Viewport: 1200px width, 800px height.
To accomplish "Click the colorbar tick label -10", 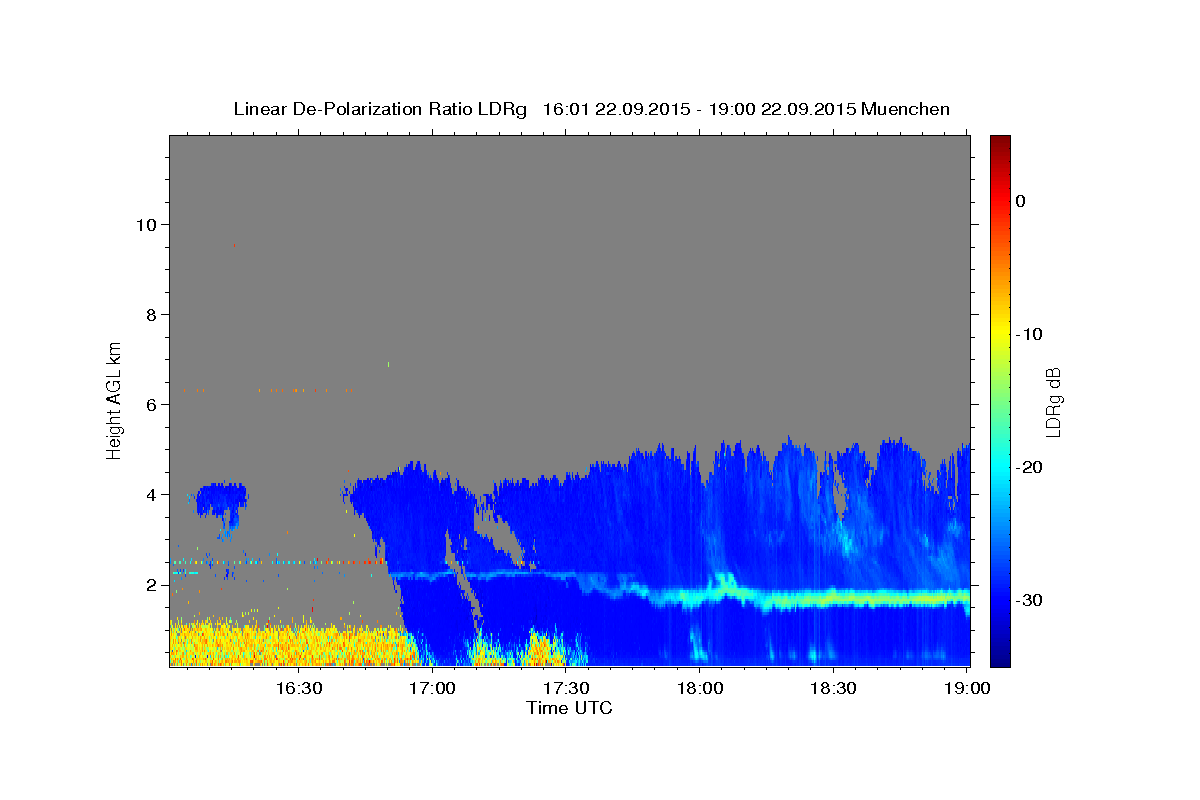I will click(x=1029, y=334).
